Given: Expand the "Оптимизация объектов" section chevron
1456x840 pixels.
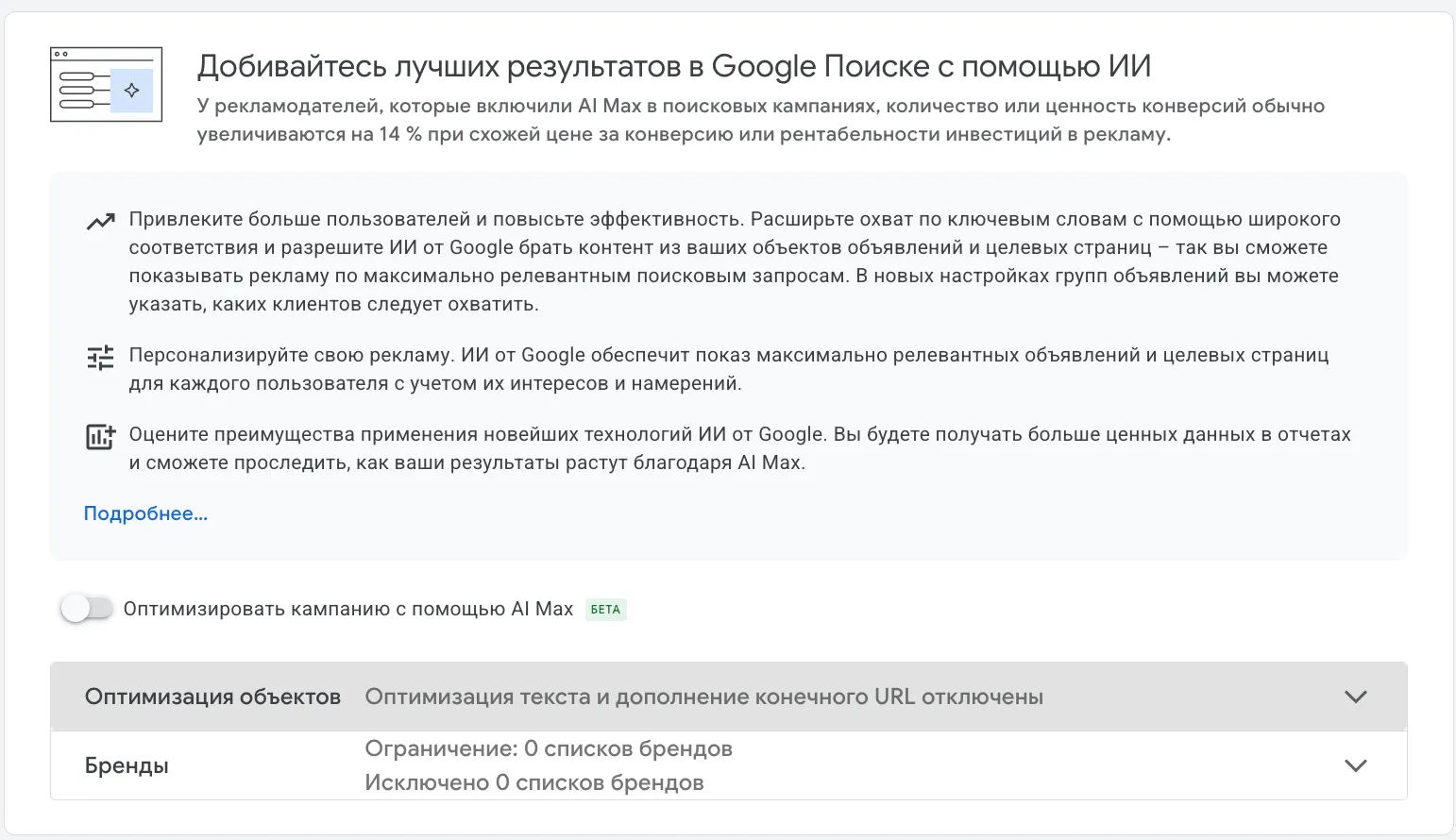Looking at the screenshot, I should pyautogui.click(x=1356, y=697).
